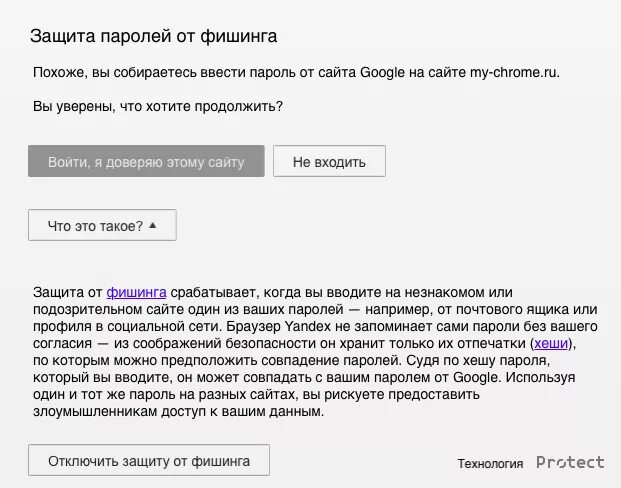This screenshot has height=488, width=621.
Task: Follow the "хеши" hyperlink
Action: click(x=556, y=343)
